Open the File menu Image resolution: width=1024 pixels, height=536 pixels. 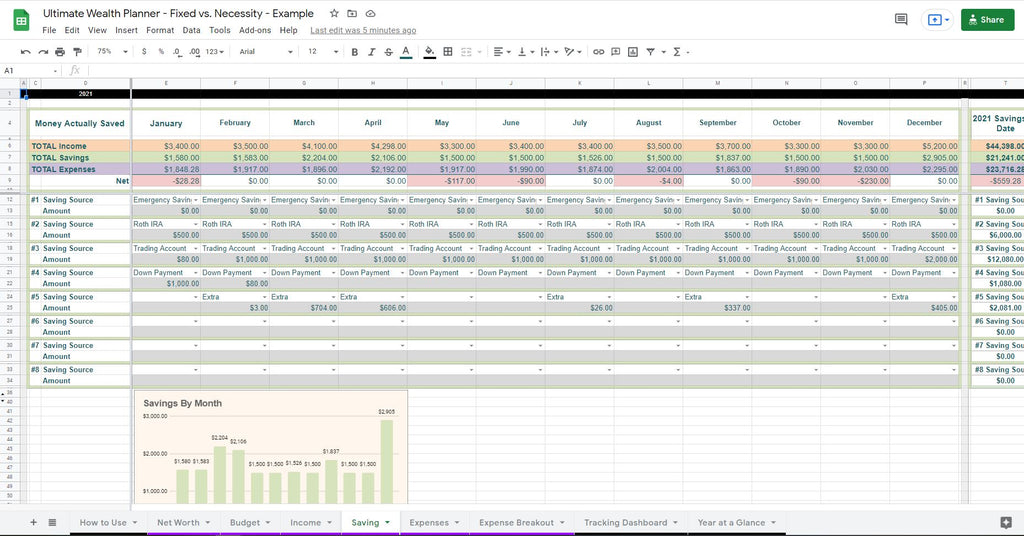49,30
